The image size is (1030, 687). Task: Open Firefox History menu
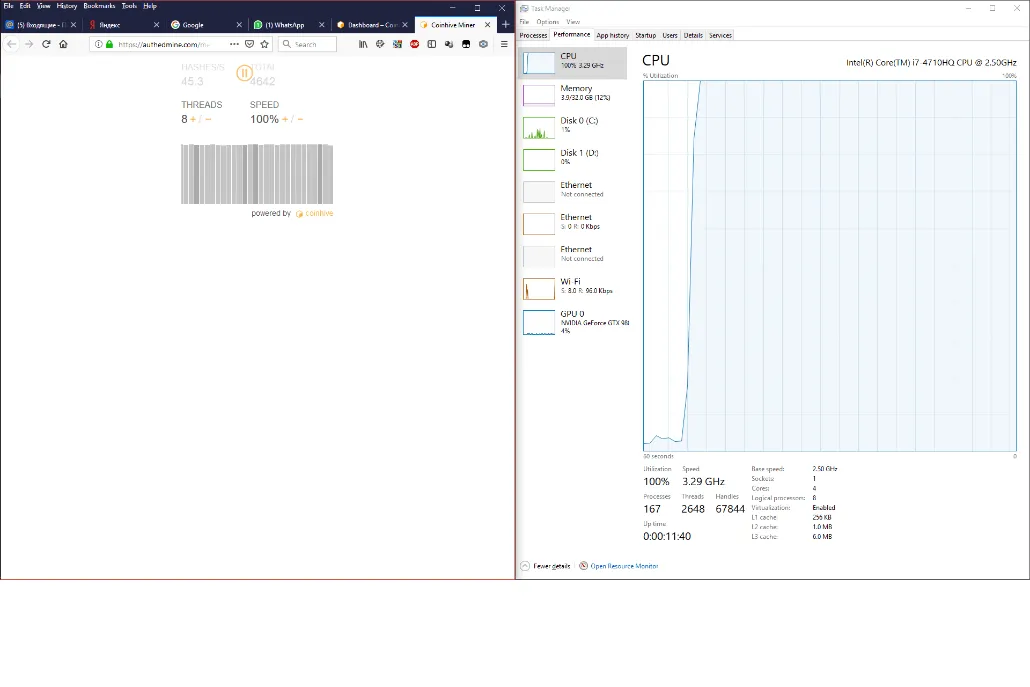(66, 6)
